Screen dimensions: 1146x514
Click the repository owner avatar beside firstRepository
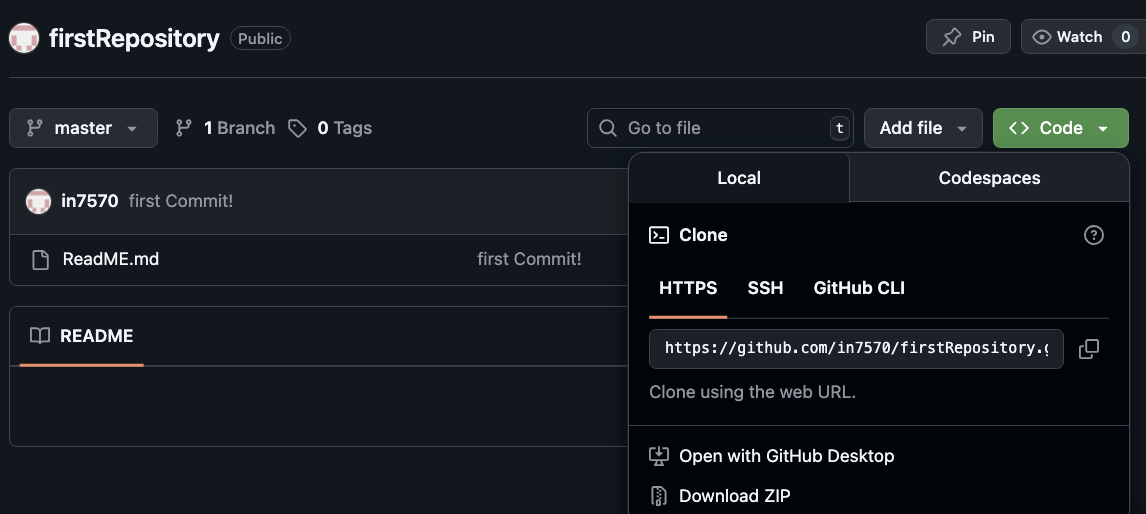pos(23,38)
